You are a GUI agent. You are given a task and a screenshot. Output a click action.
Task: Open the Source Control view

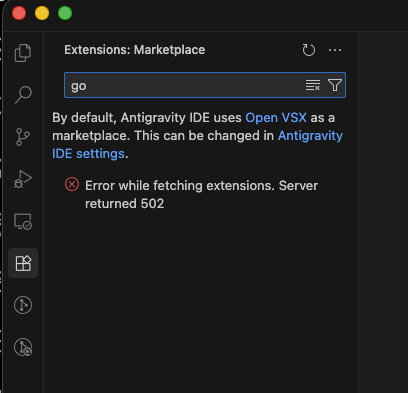(23, 137)
